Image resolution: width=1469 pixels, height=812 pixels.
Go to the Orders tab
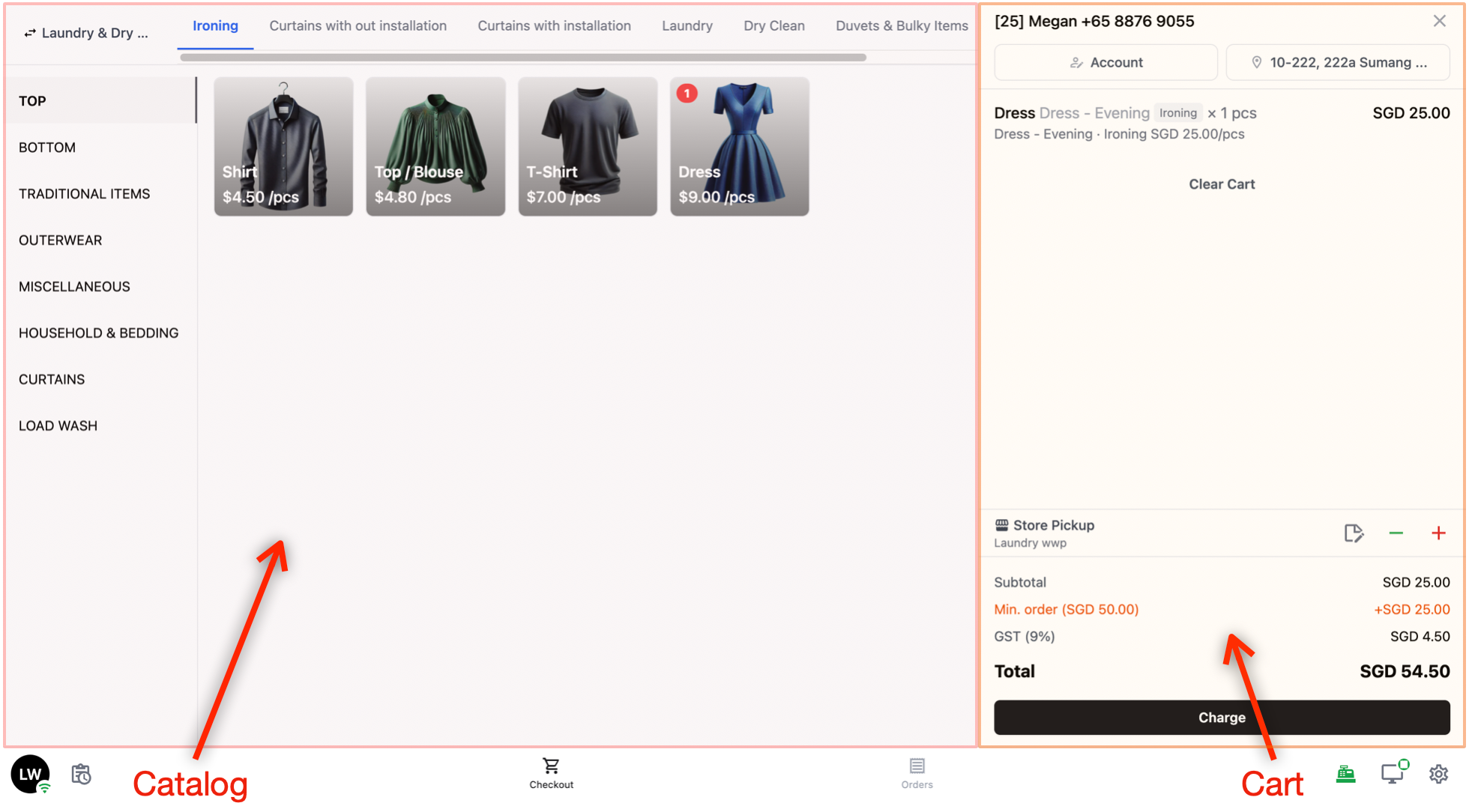tap(917, 773)
